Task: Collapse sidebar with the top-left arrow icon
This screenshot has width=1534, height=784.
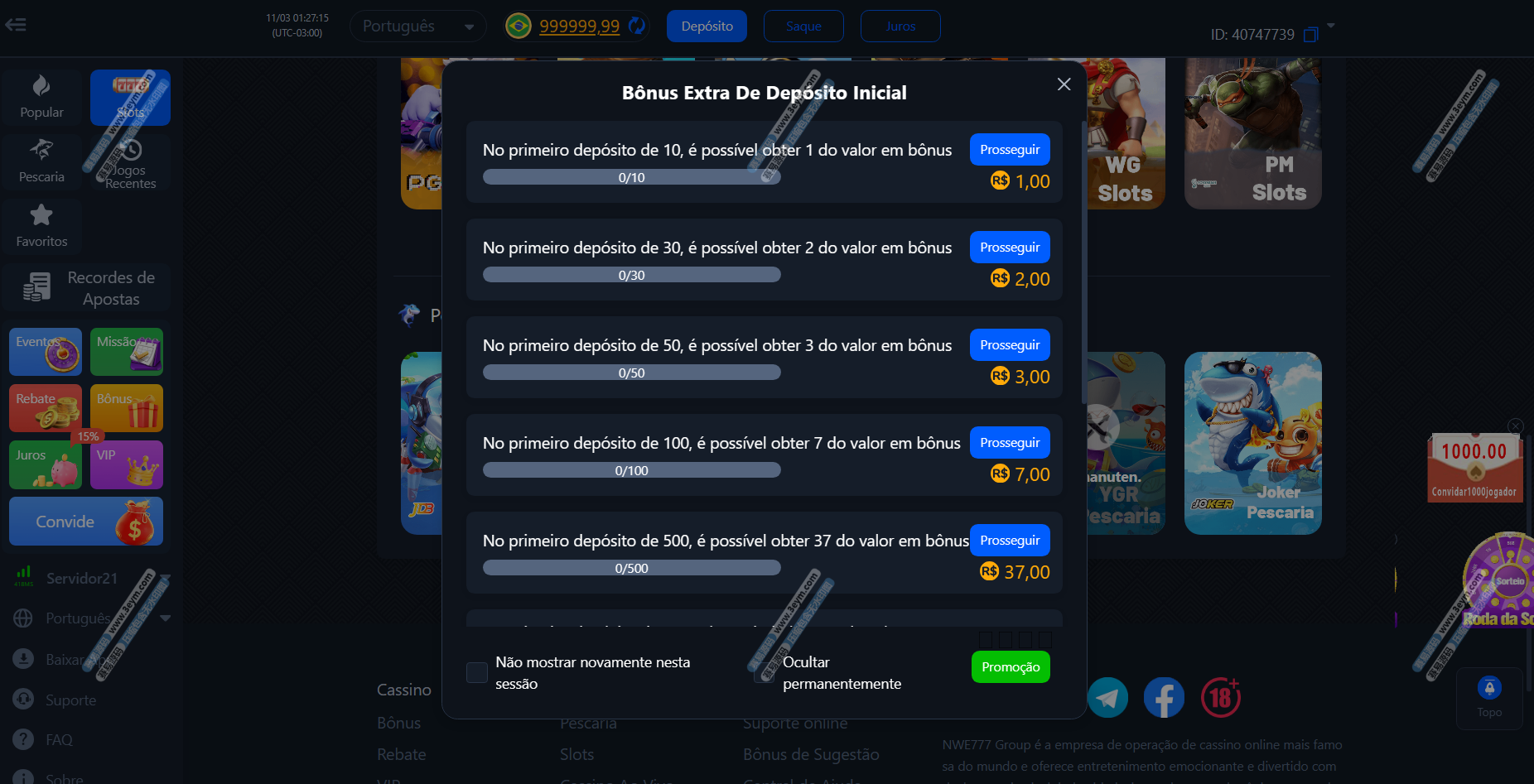Action: click(x=16, y=24)
